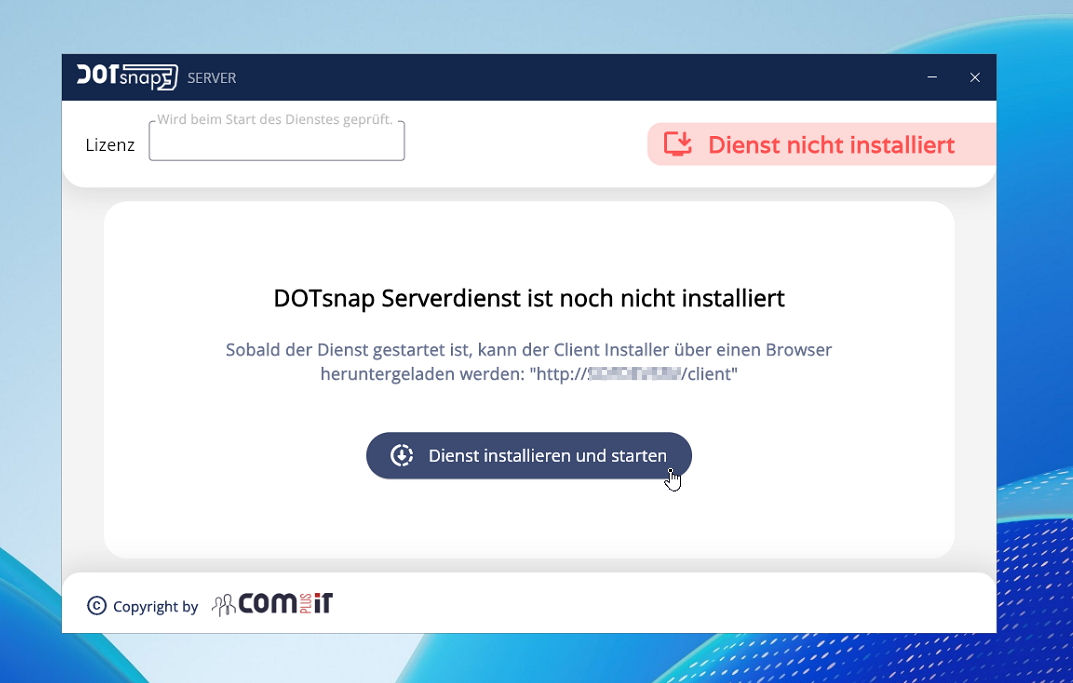Click the DOTsnap logo in title bar
This screenshot has height=683, width=1073.
click(126, 77)
